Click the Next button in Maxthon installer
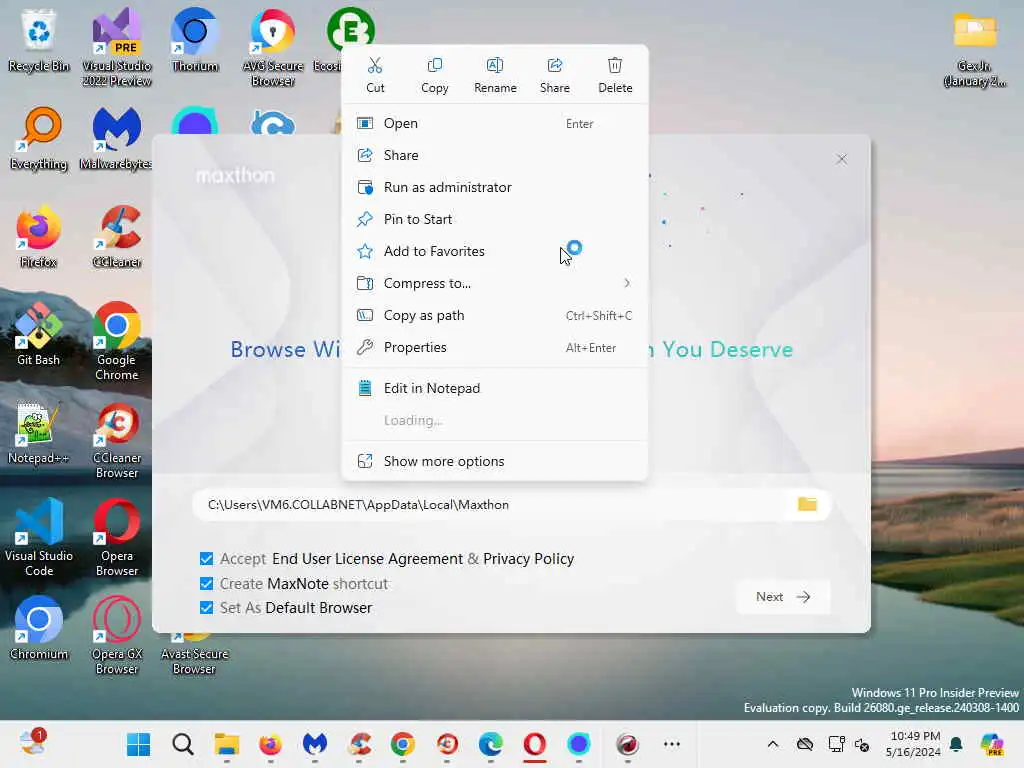 click(783, 597)
